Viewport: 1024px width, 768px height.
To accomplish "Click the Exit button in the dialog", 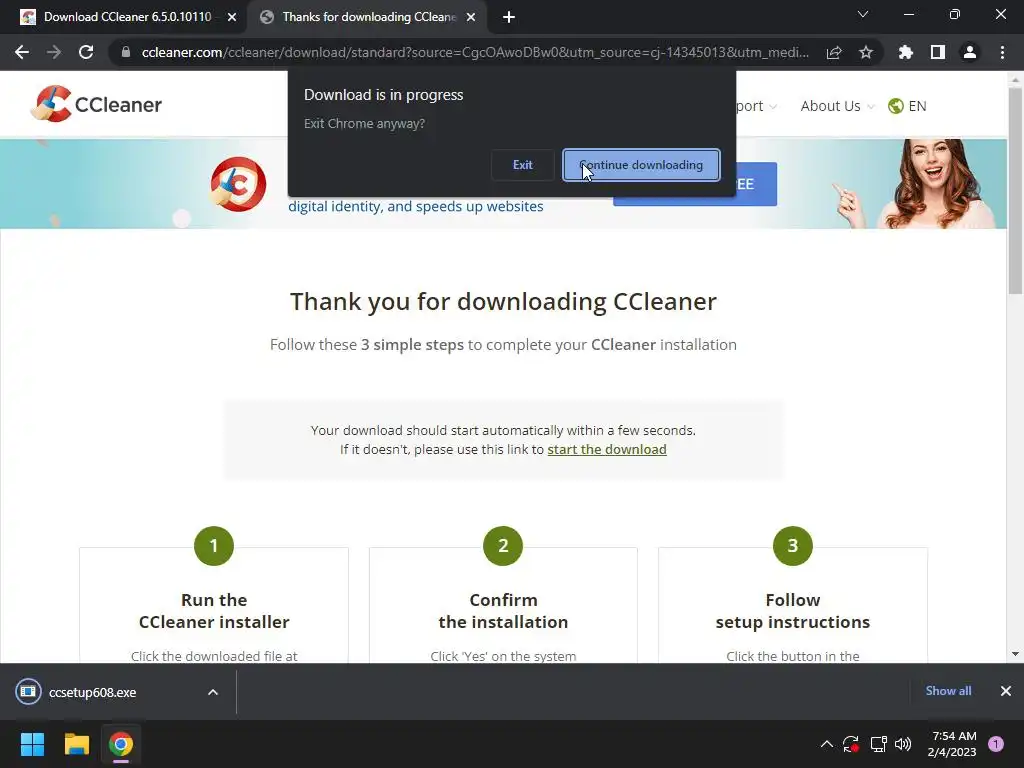I will point(522,165).
